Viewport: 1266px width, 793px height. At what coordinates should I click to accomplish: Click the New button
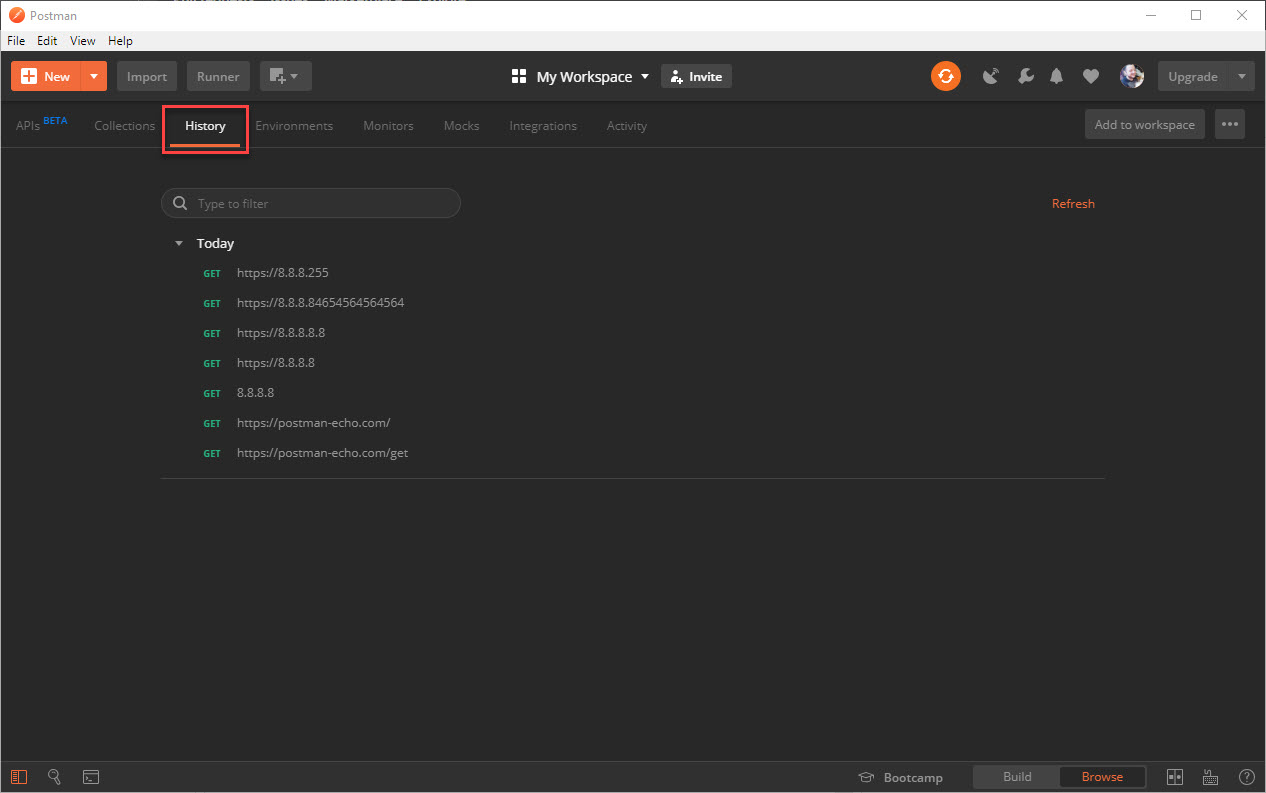point(46,76)
